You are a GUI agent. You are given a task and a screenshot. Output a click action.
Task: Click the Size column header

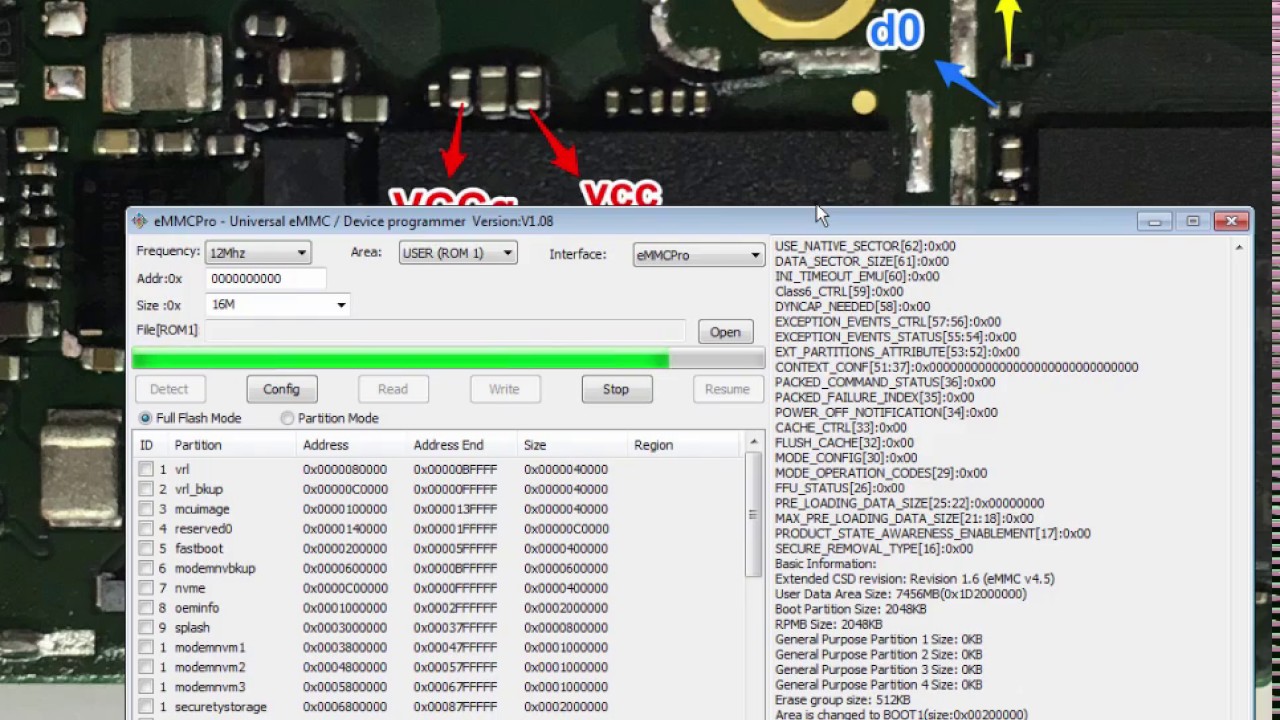tap(572, 445)
